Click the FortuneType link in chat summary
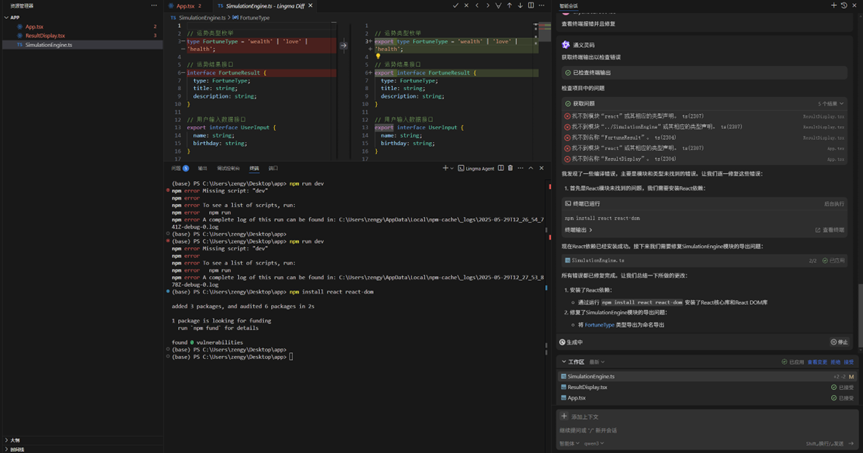863x453 pixels. point(599,325)
